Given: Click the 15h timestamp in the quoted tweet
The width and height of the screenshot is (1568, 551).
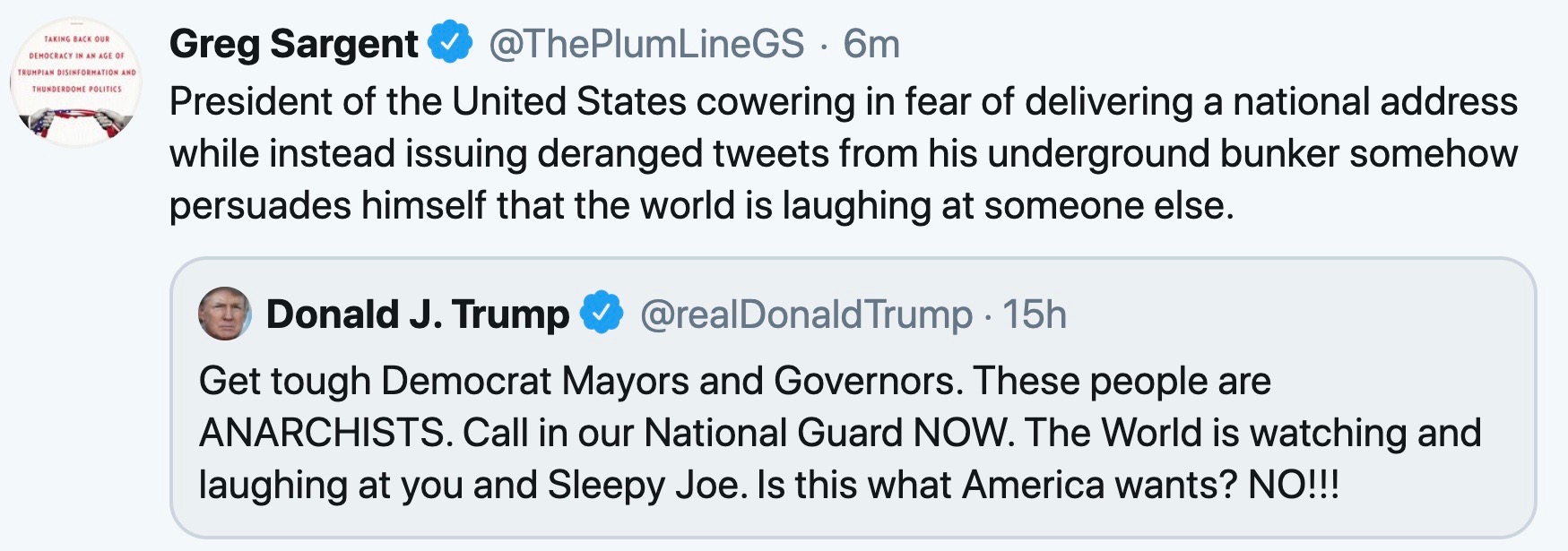Looking at the screenshot, I should [1034, 314].
